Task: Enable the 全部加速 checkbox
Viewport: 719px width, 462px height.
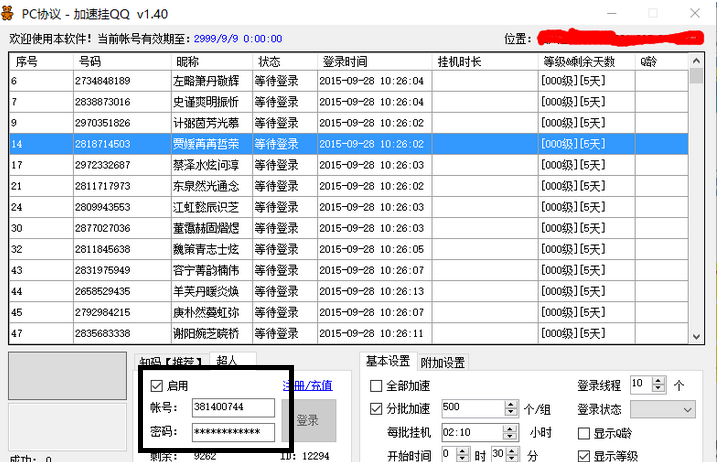Action: 376,386
